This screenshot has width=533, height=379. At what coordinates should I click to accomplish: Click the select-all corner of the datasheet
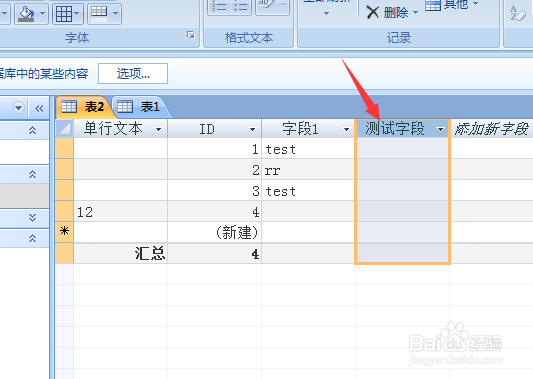64,128
